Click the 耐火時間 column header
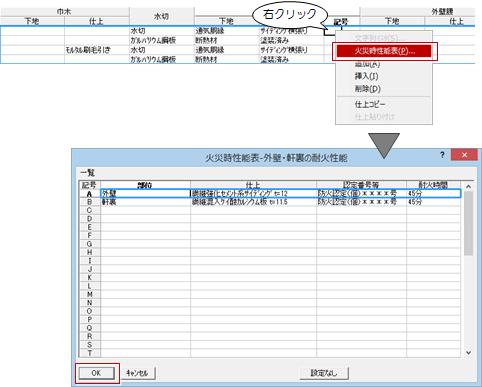 point(433,185)
